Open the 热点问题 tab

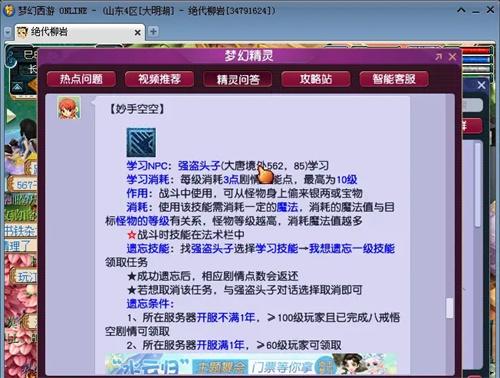(81, 79)
